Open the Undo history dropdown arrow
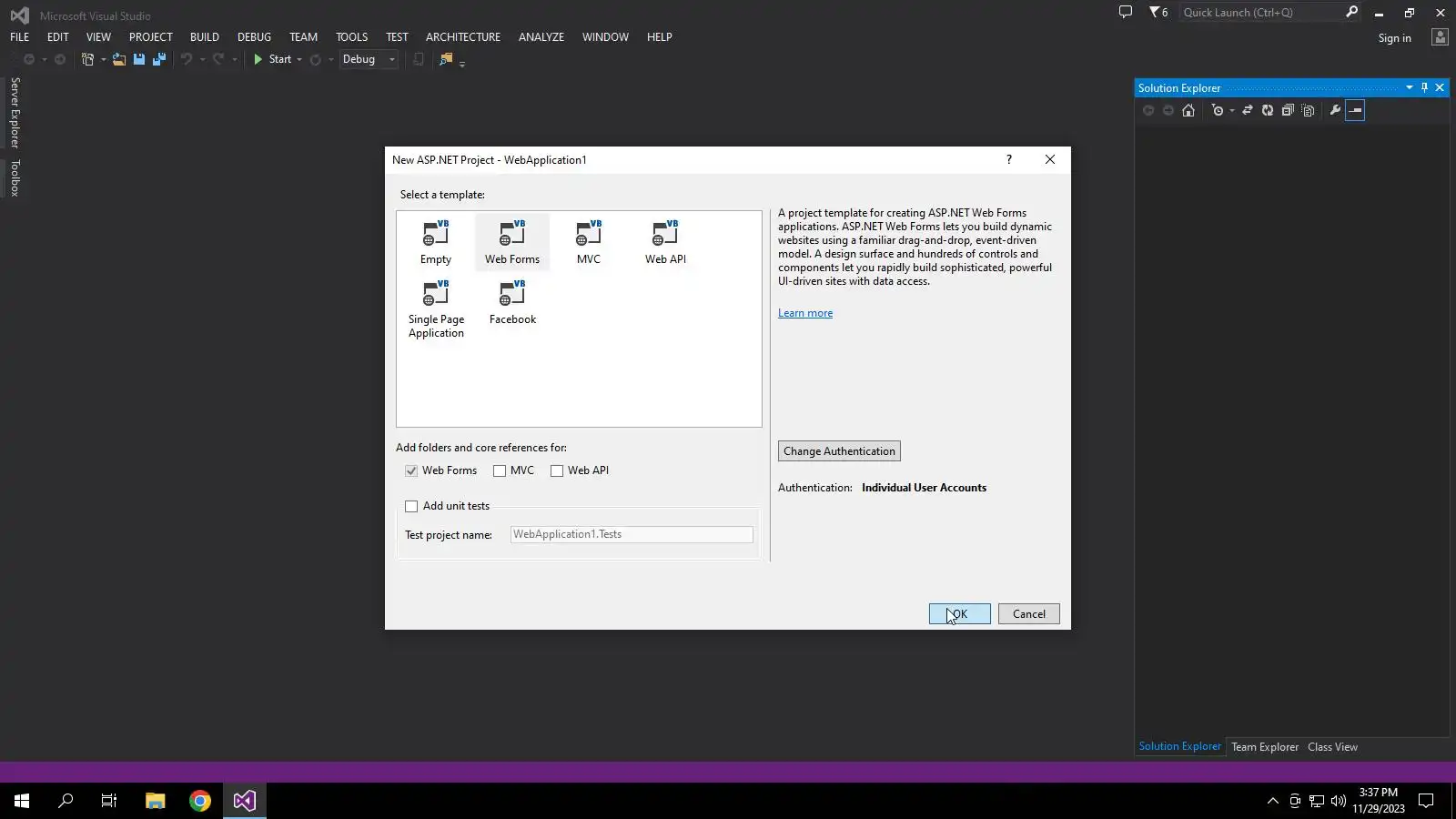1456x819 pixels. [x=202, y=59]
